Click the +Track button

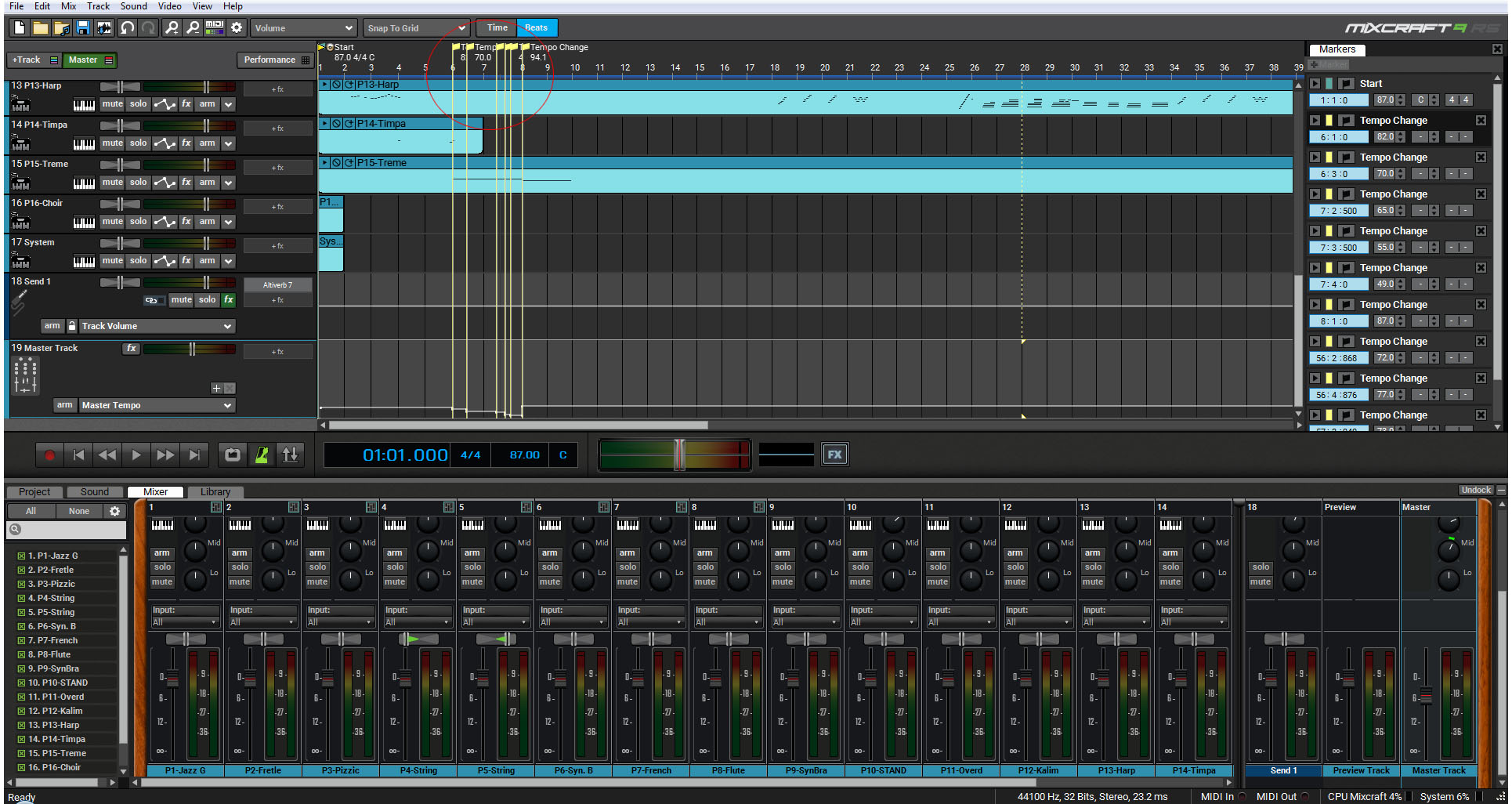[x=34, y=60]
